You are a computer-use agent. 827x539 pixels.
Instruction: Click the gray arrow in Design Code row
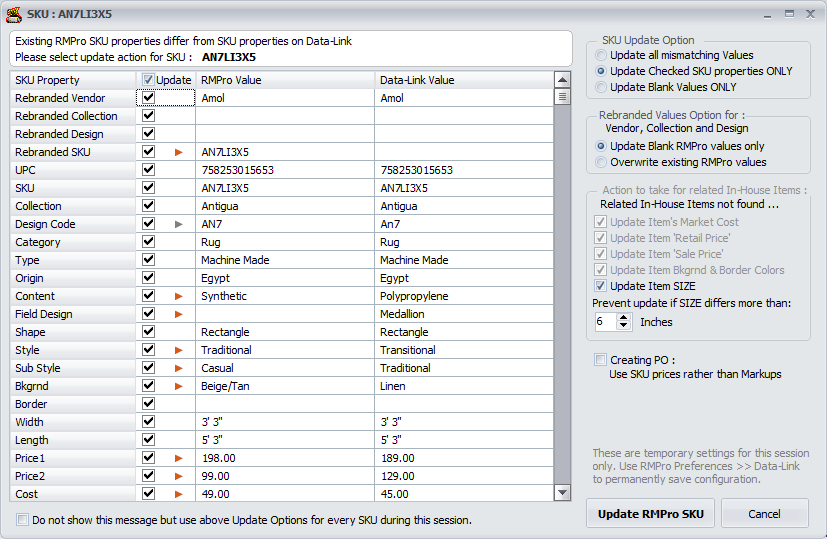[179, 224]
